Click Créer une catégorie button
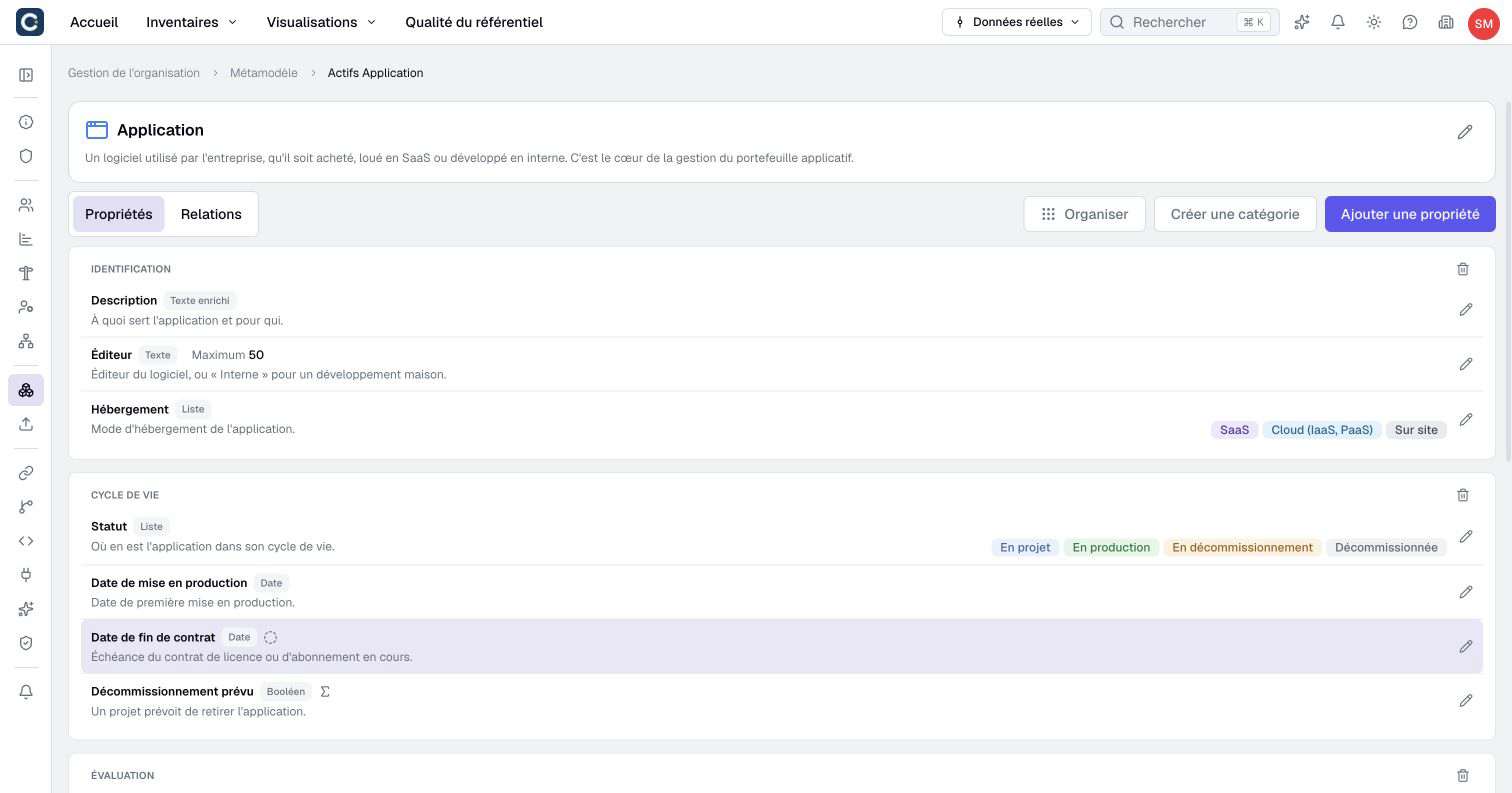The width and height of the screenshot is (1512, 793). (1235, 214)
